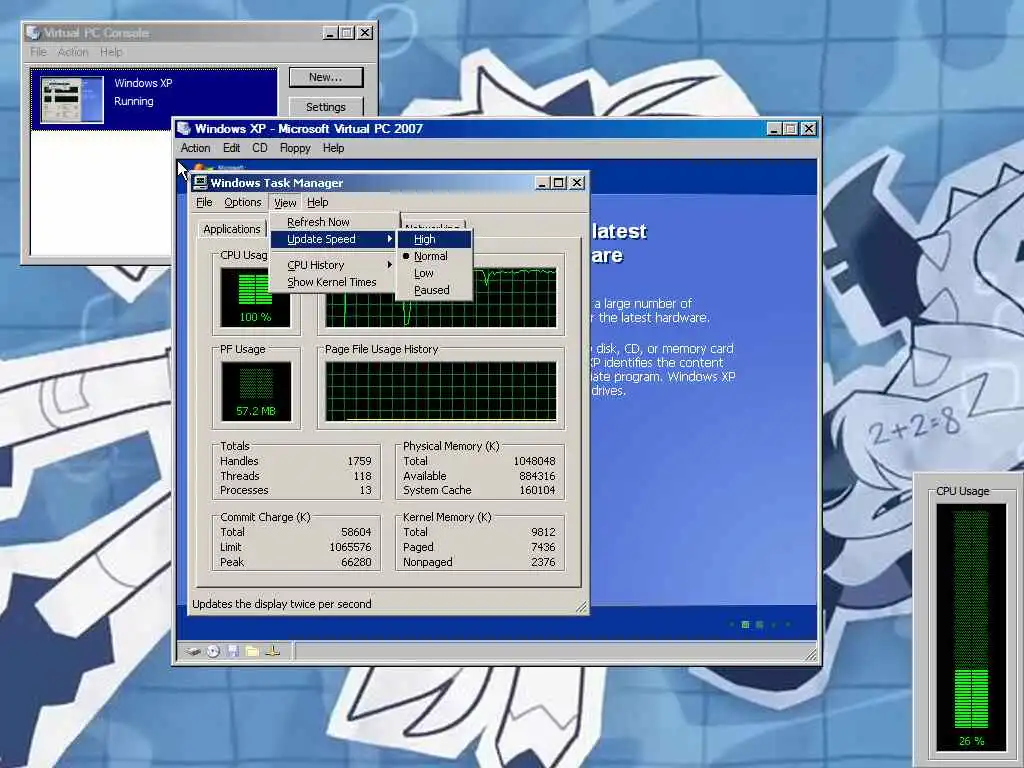This screenshot has height=768, width=1024.
Task: Open the Edit menu in Virtual PC 2007 window
Action: [231, 148]
